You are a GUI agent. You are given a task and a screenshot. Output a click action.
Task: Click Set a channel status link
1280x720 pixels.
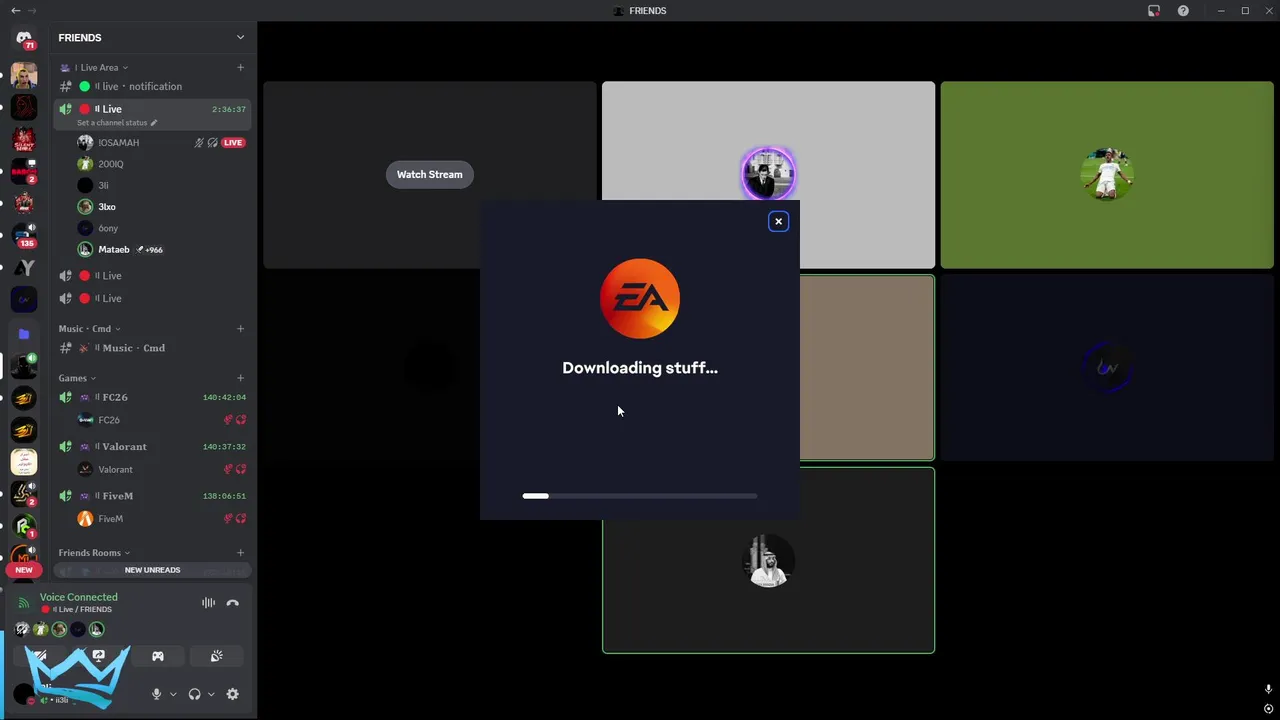(x=112, y=123)
